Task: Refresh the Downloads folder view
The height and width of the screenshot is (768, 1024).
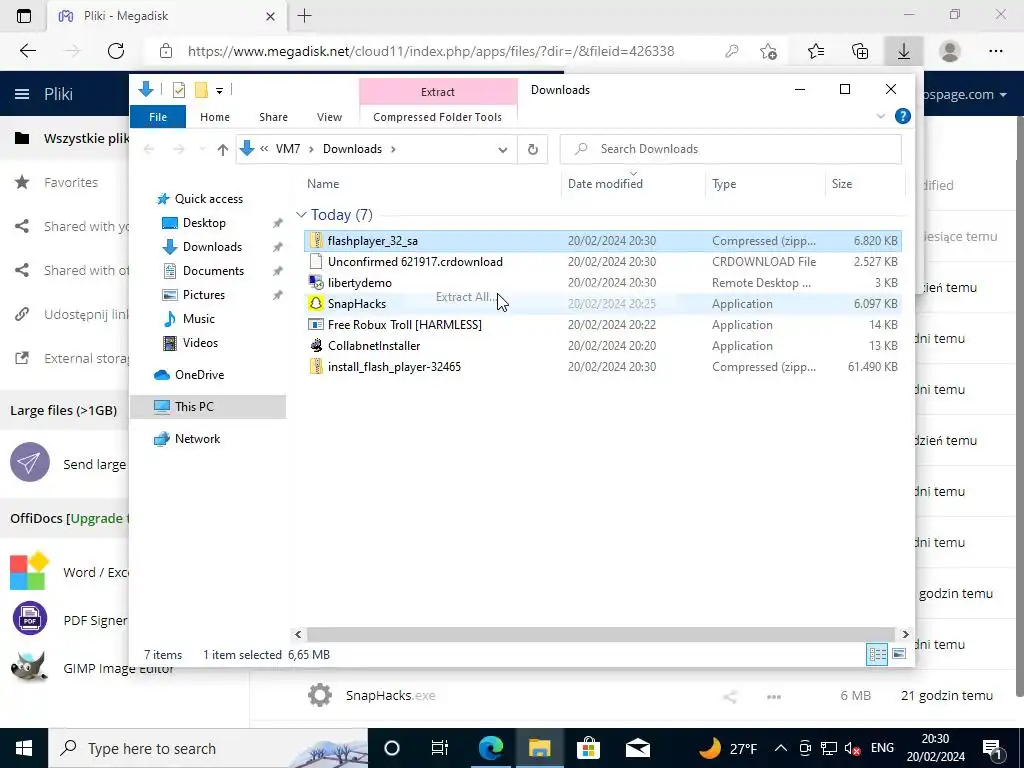Action: coord(533,150)
